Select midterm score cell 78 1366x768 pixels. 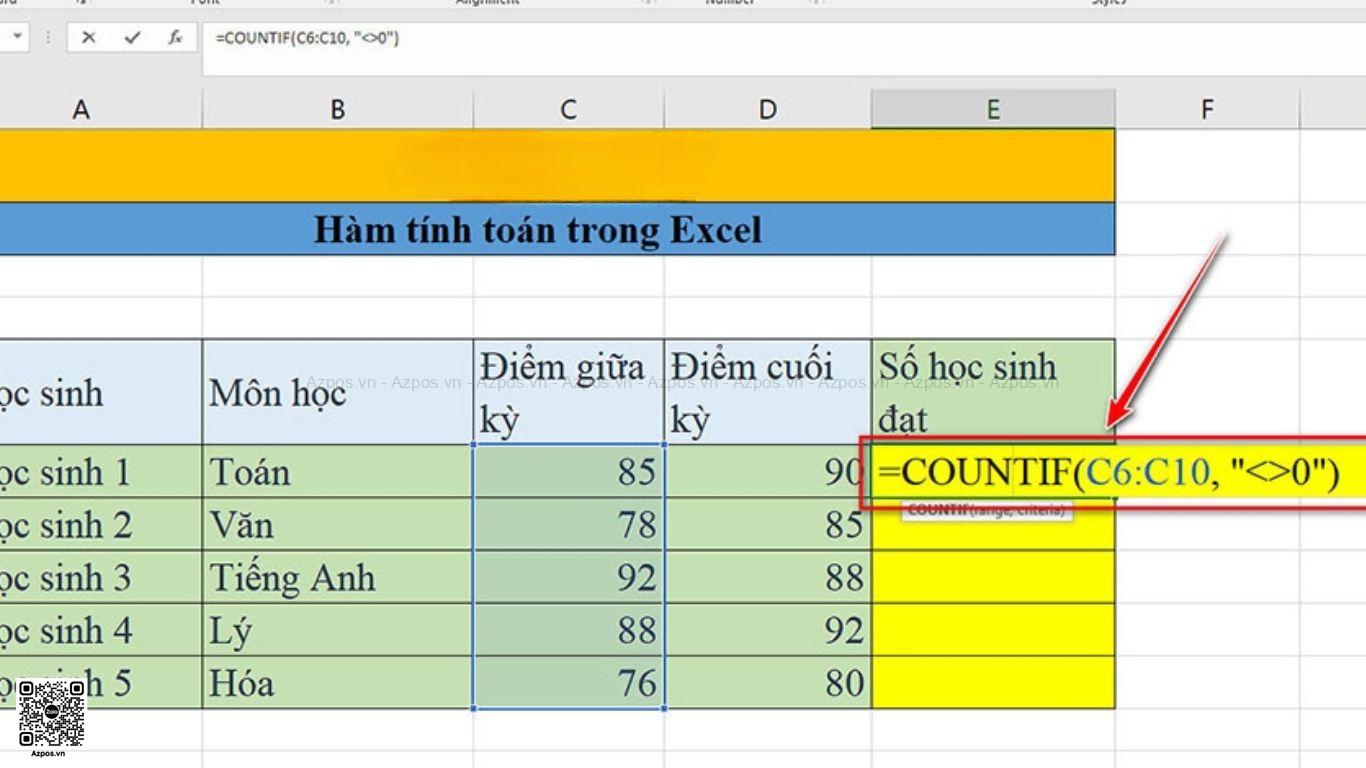click(x=568, y=524)
